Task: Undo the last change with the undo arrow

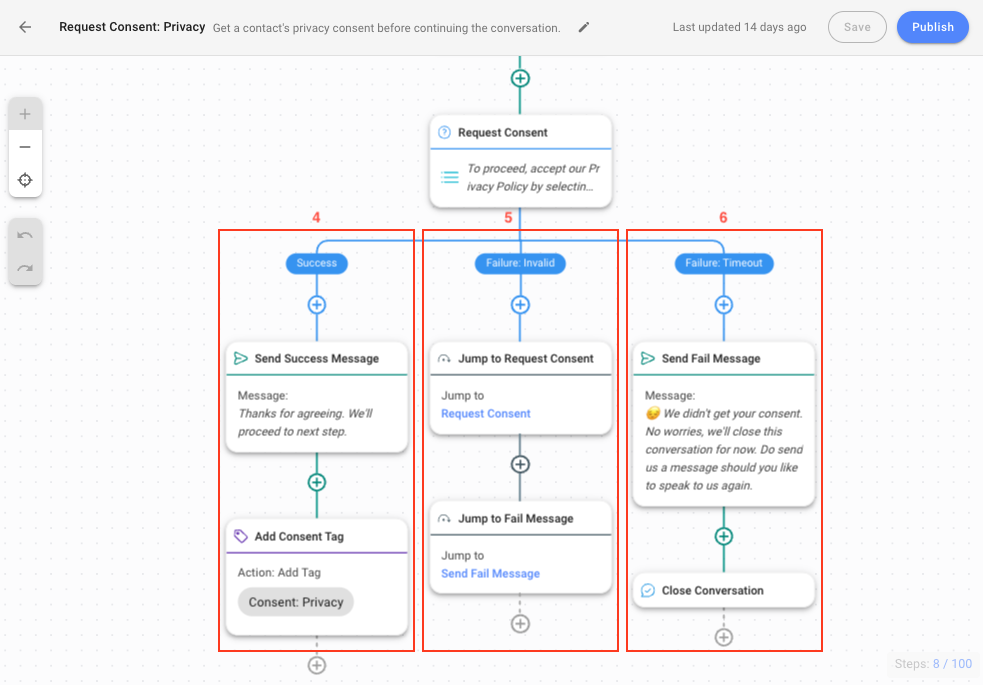Action: pyautogui.click(x=24, y=234)
